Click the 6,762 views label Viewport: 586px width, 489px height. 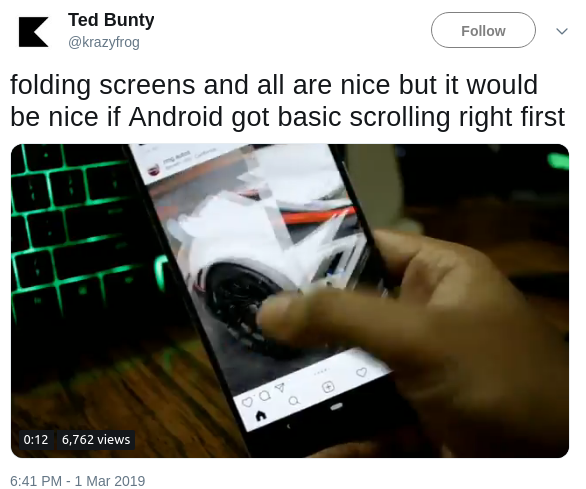coord(96,439)
